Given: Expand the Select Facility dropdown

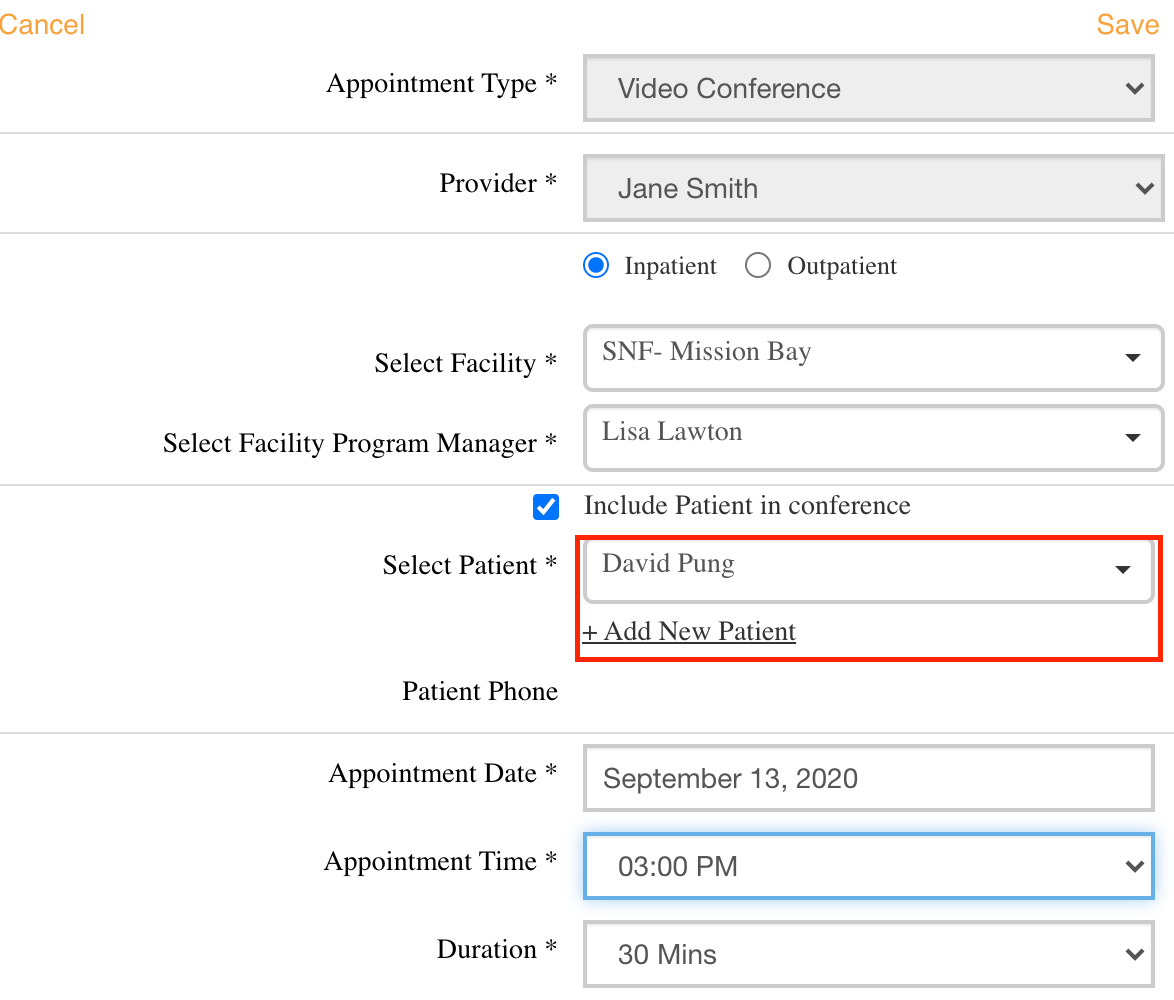Looking at the screenshot, I should [x=872, y=356].
